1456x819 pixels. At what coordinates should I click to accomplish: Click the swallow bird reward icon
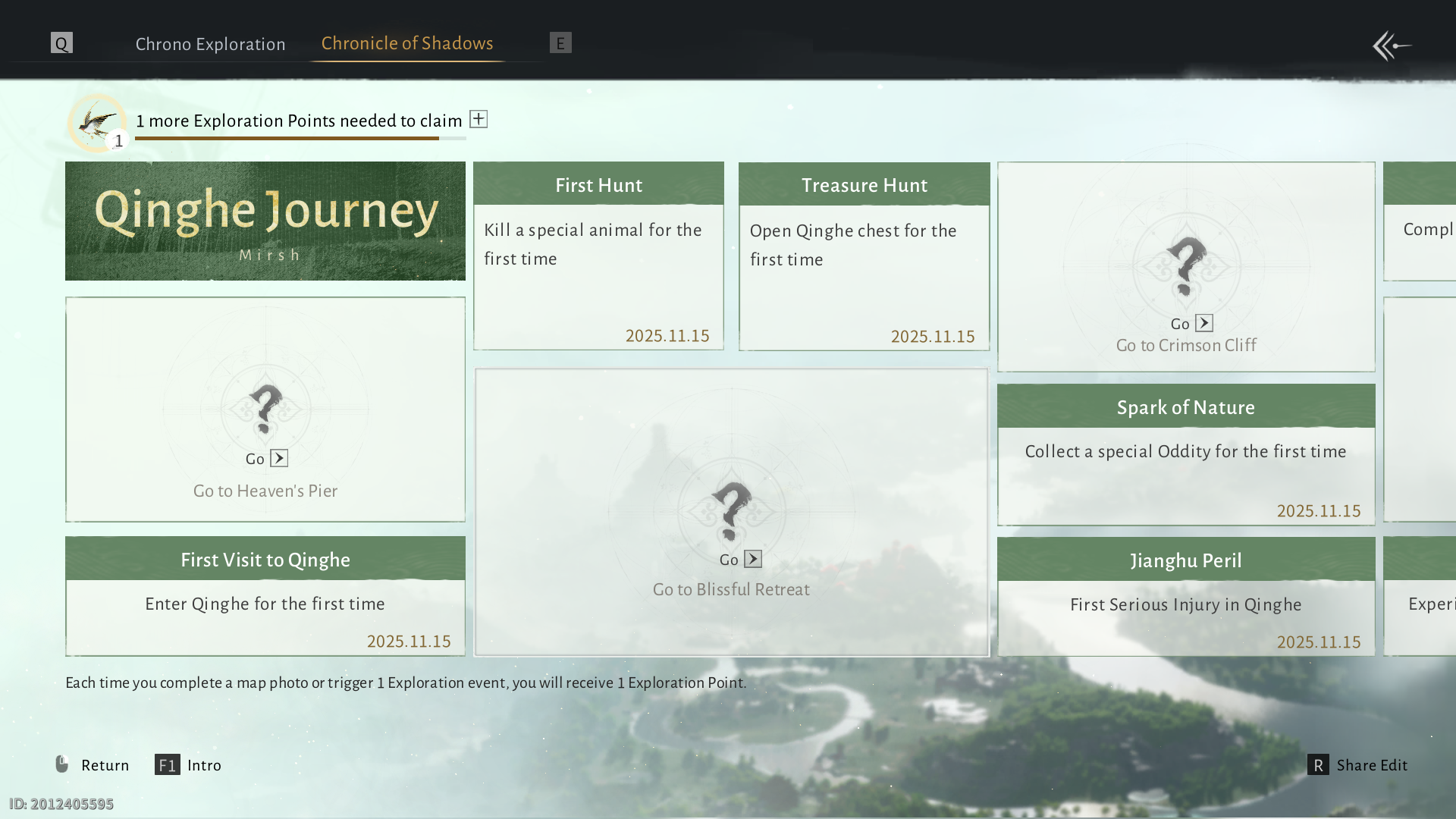97,123
